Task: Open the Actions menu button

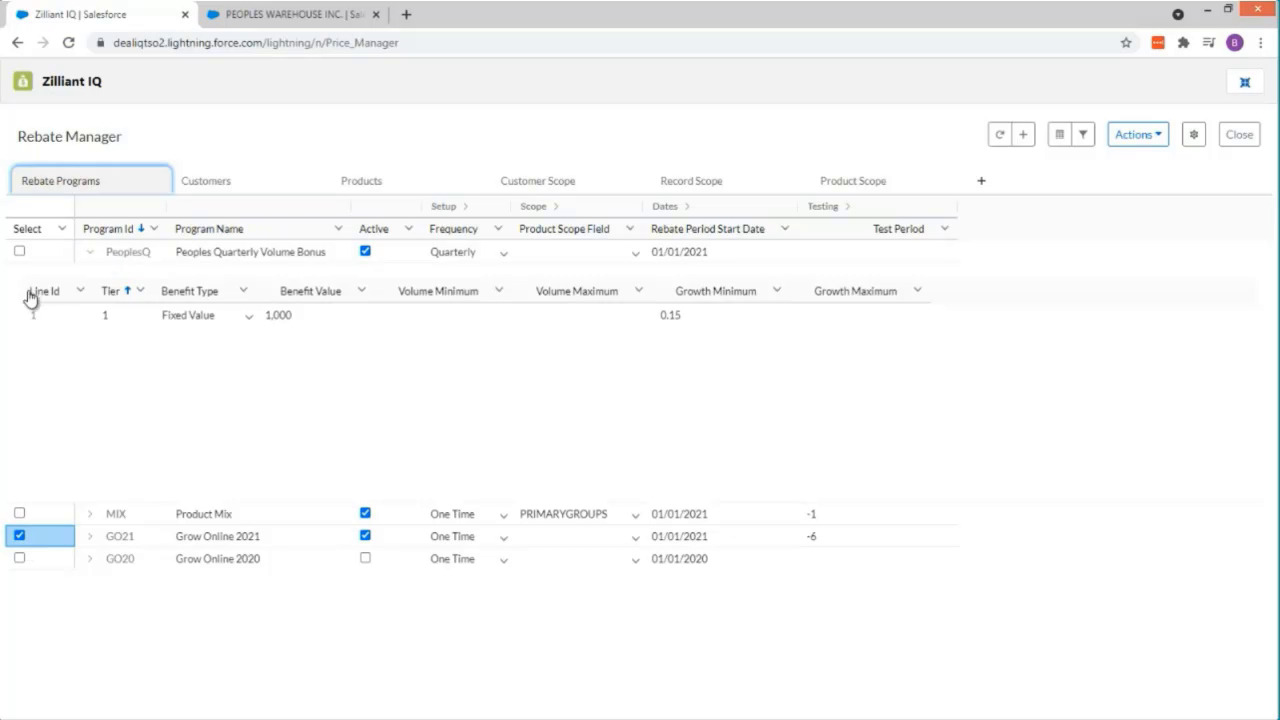Action: point(1138,135)
